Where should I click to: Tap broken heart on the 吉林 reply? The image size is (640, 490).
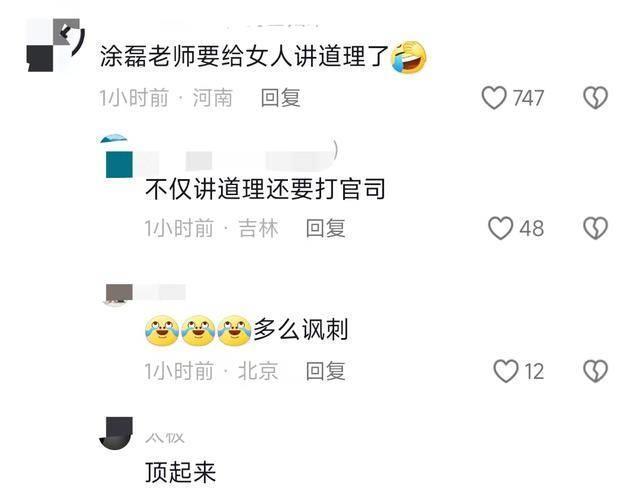coord(596,228)
